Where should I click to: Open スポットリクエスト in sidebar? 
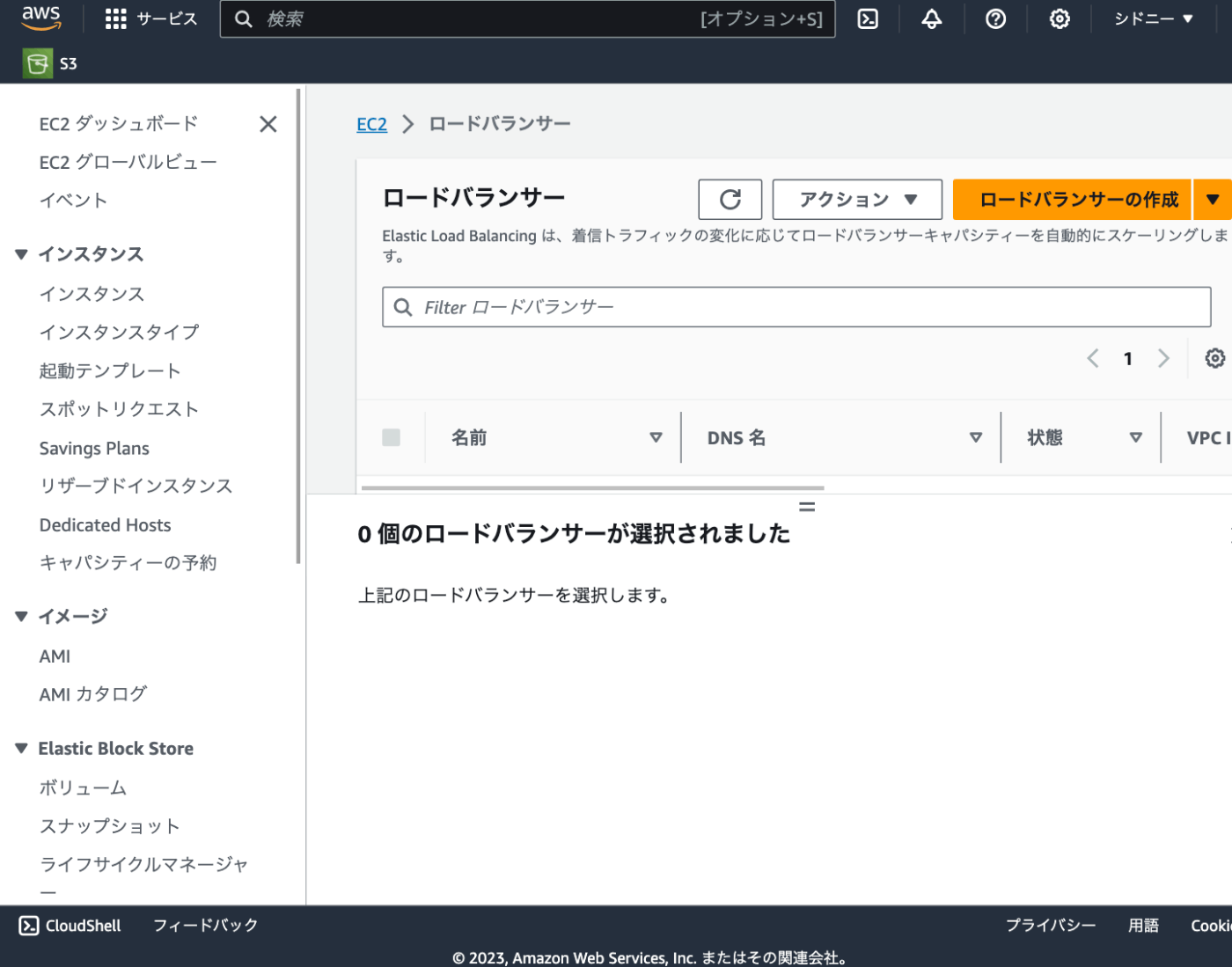tap(119, 409)
